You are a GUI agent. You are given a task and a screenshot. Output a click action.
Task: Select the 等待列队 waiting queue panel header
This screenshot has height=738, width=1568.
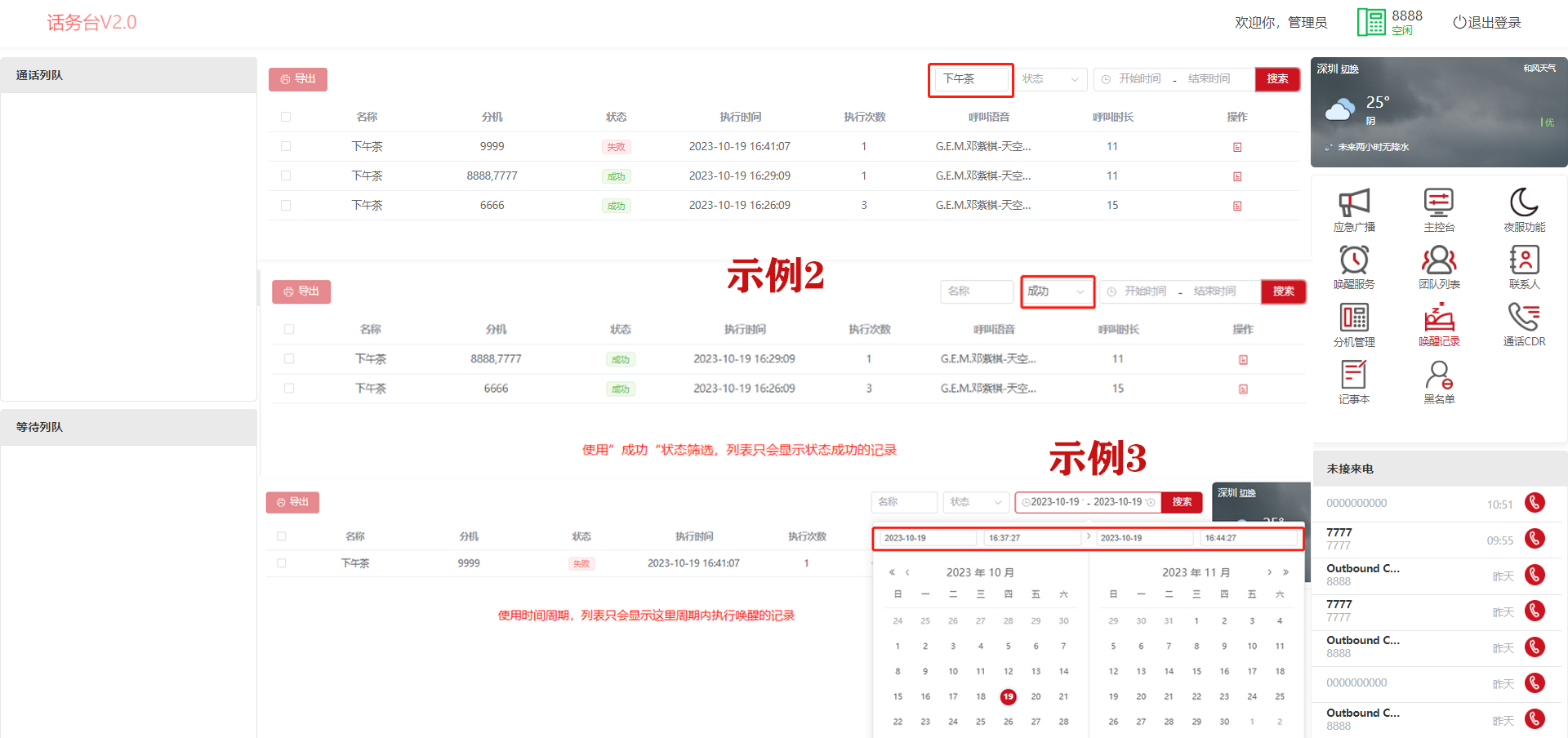(129, 427)
